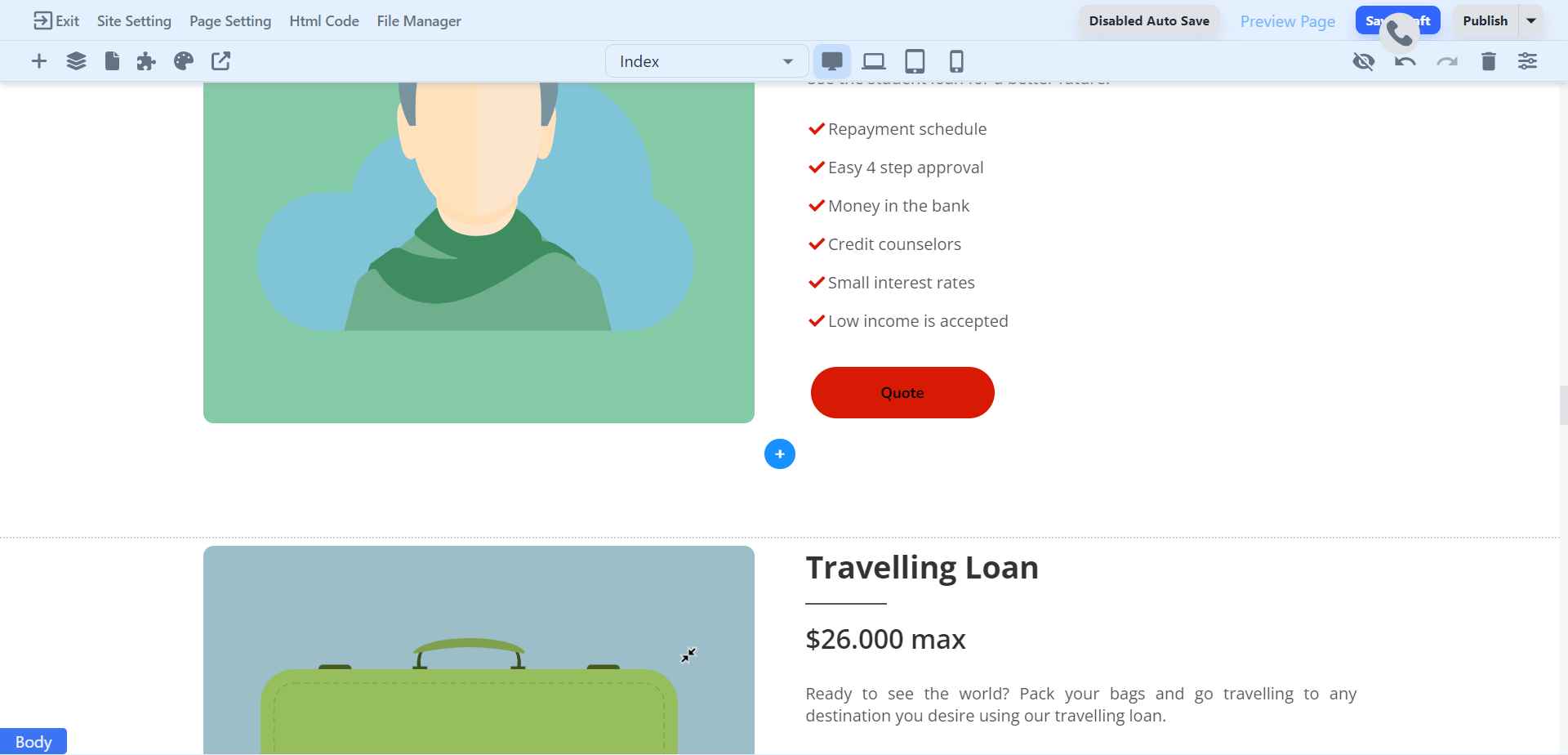Viewport: 1568px width, 755px height.
Task: Expand the Publish dropdown arrow
Action: (x=1531, y=20)
